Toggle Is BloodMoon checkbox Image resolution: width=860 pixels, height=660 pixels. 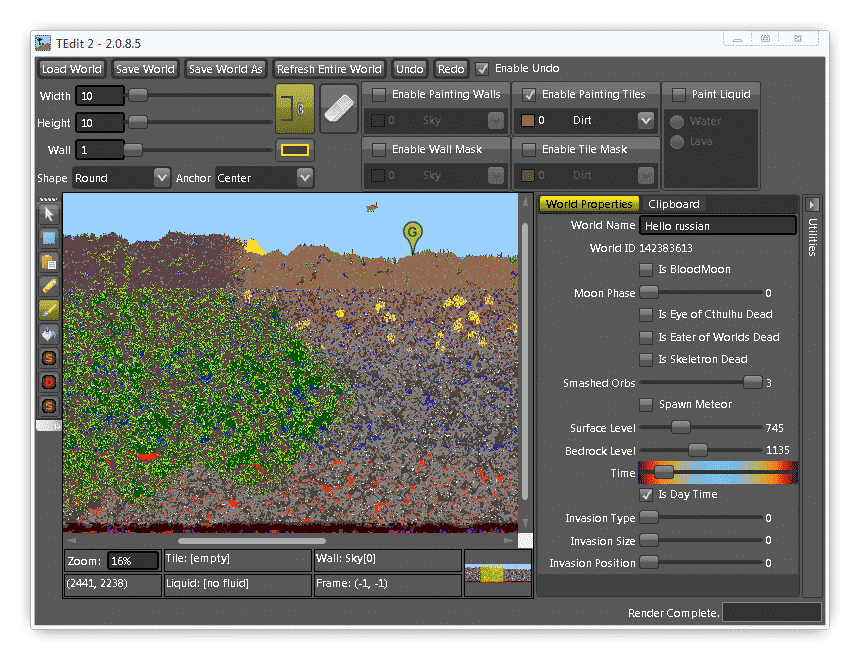(646, 269)
